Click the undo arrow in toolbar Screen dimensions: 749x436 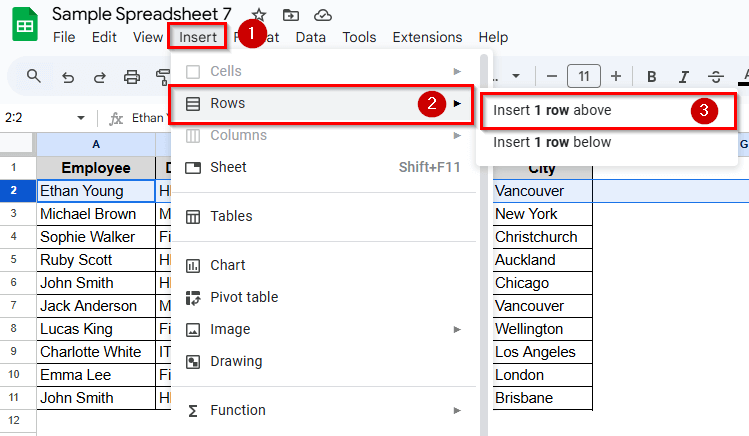68,76
